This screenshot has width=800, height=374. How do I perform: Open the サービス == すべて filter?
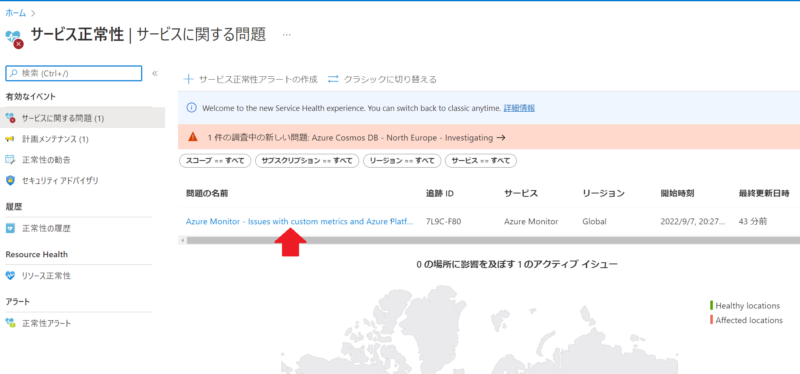click(x=481, y=161)
